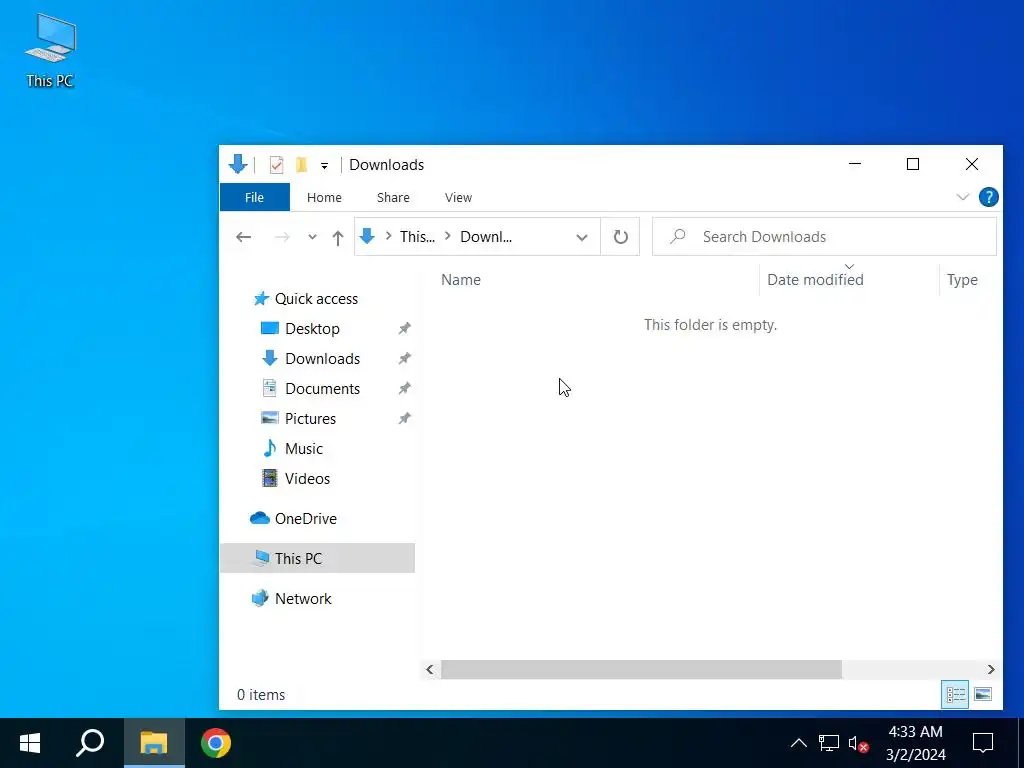
Task: Click the horizontal scrollbar thumb
Action: [x=641, y=669]
